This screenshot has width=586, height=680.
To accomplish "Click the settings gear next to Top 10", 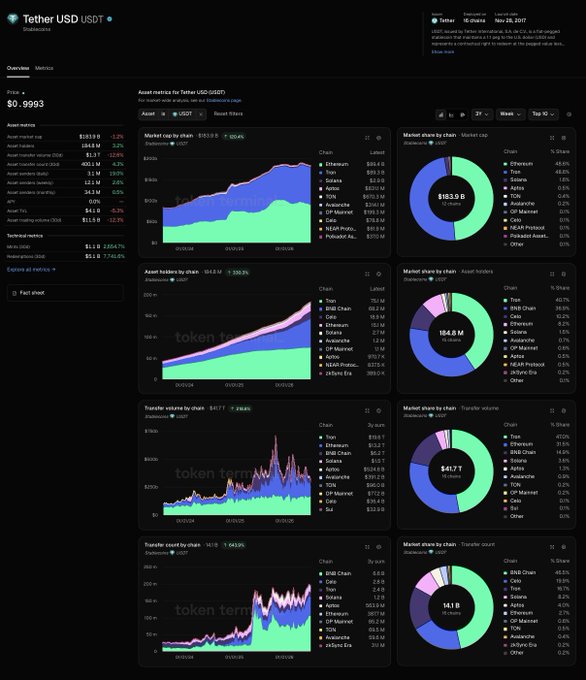I will click(x=569, y=114).
